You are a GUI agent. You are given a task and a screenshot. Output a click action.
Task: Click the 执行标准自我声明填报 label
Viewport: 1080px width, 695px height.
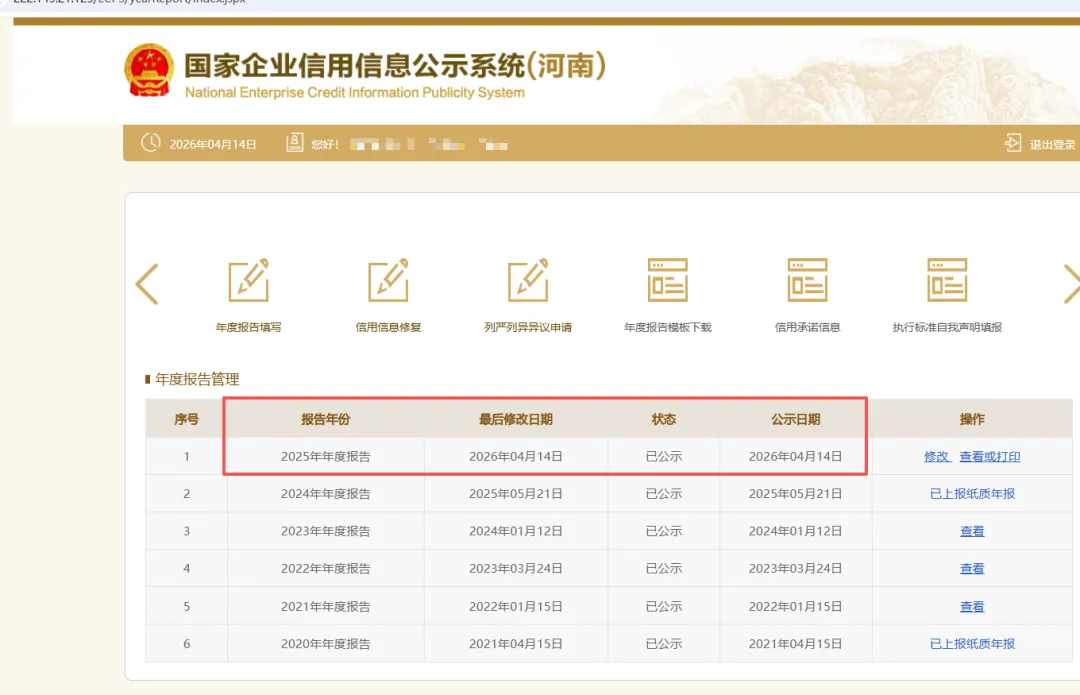pos(948,327)
